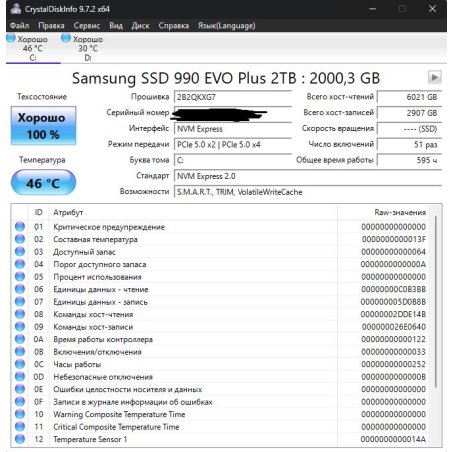The image size is (452, 452).
Task: Click status circle for Процент использования row
Action: click(x=20, y=277)
